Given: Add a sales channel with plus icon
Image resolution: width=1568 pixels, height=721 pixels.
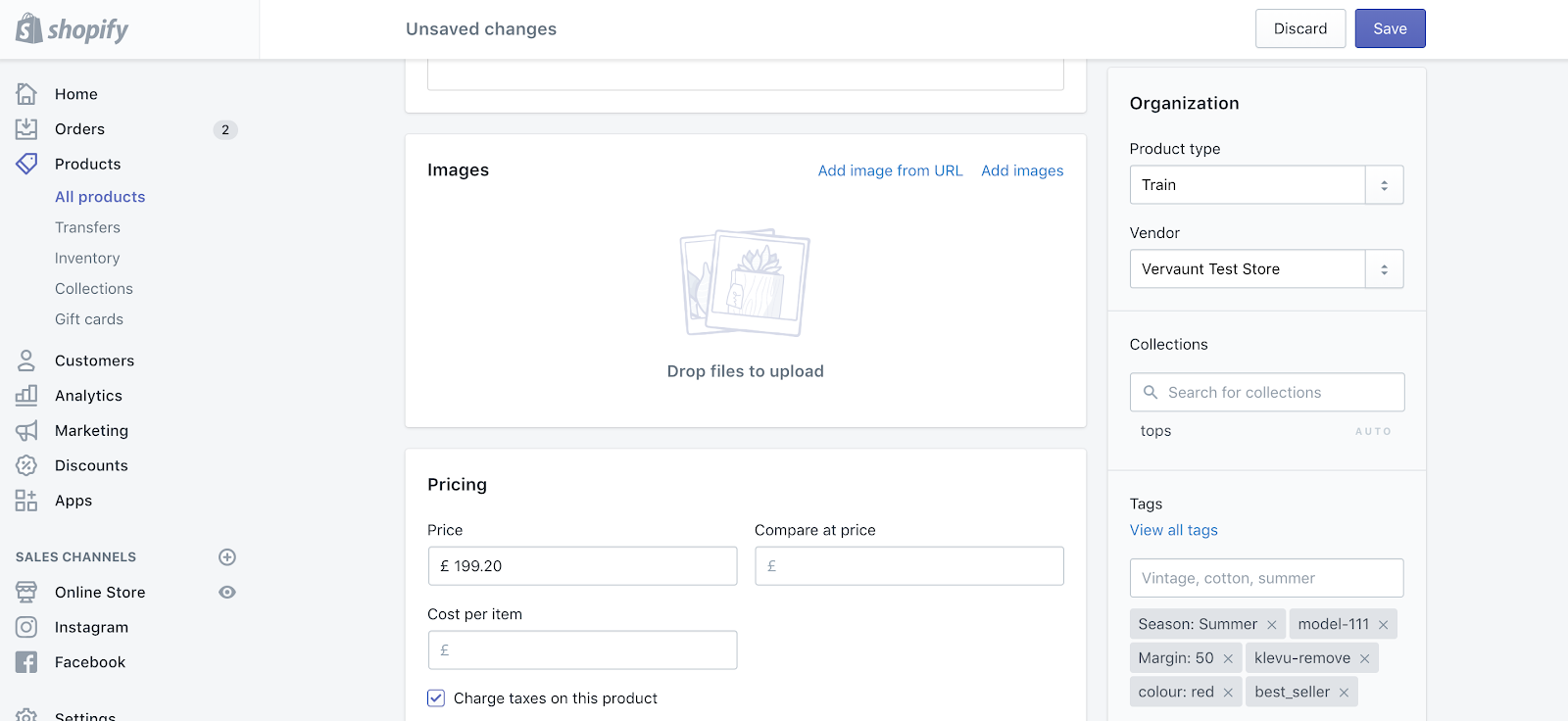Looking at the screenshot, I should pyautogui.click(x=227, y=557).
